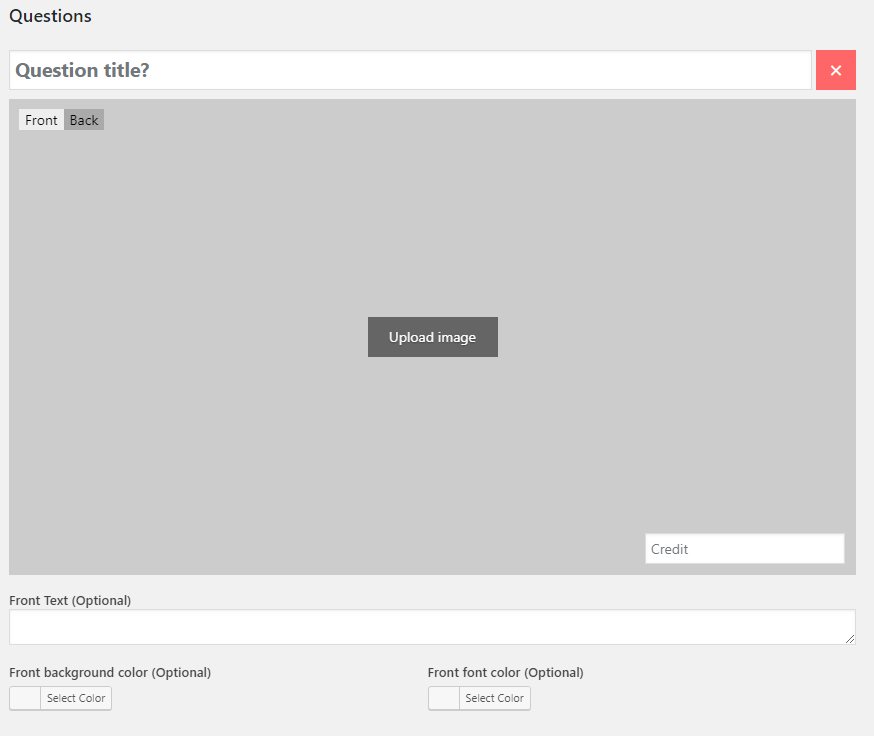874x736 pixels.
Task: Switch to the Front side tab
Action: click(41, 120)
